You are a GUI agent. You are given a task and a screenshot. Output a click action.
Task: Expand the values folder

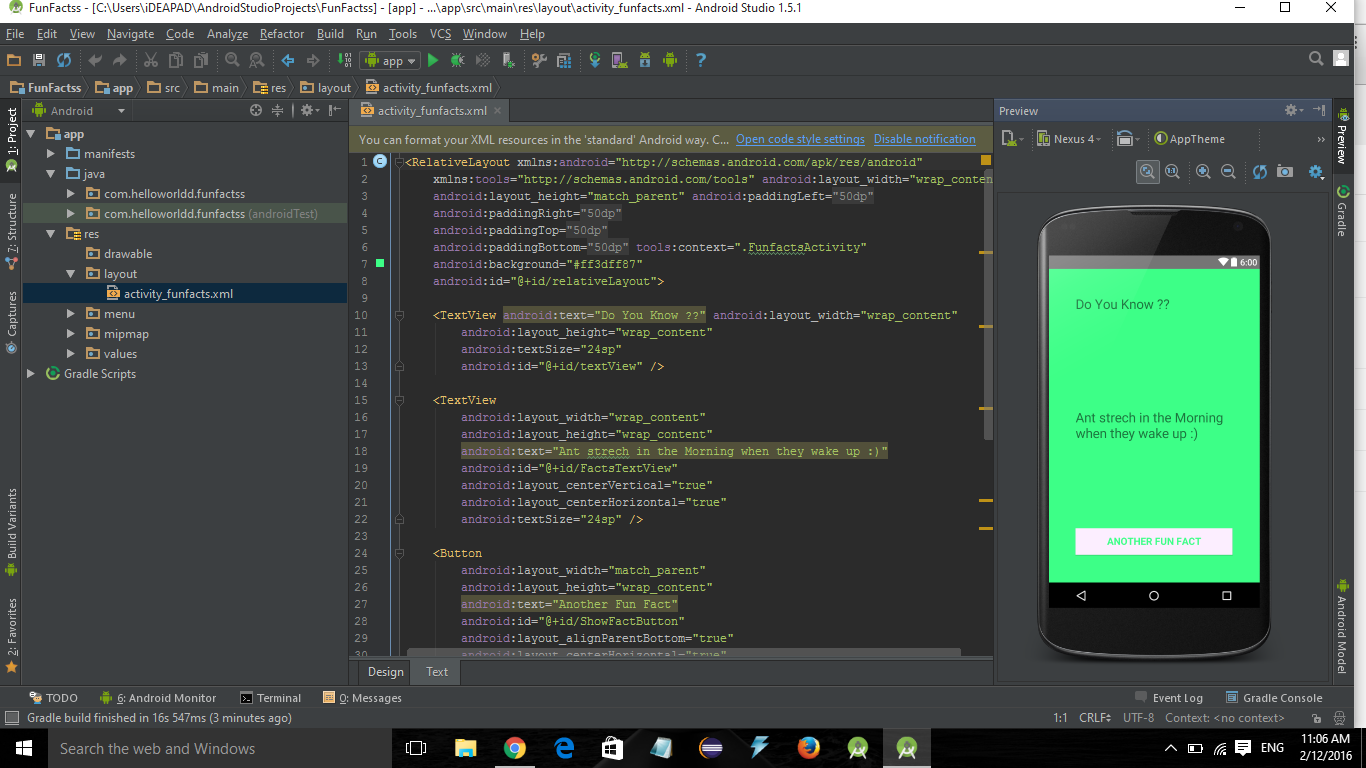point(71,354)
